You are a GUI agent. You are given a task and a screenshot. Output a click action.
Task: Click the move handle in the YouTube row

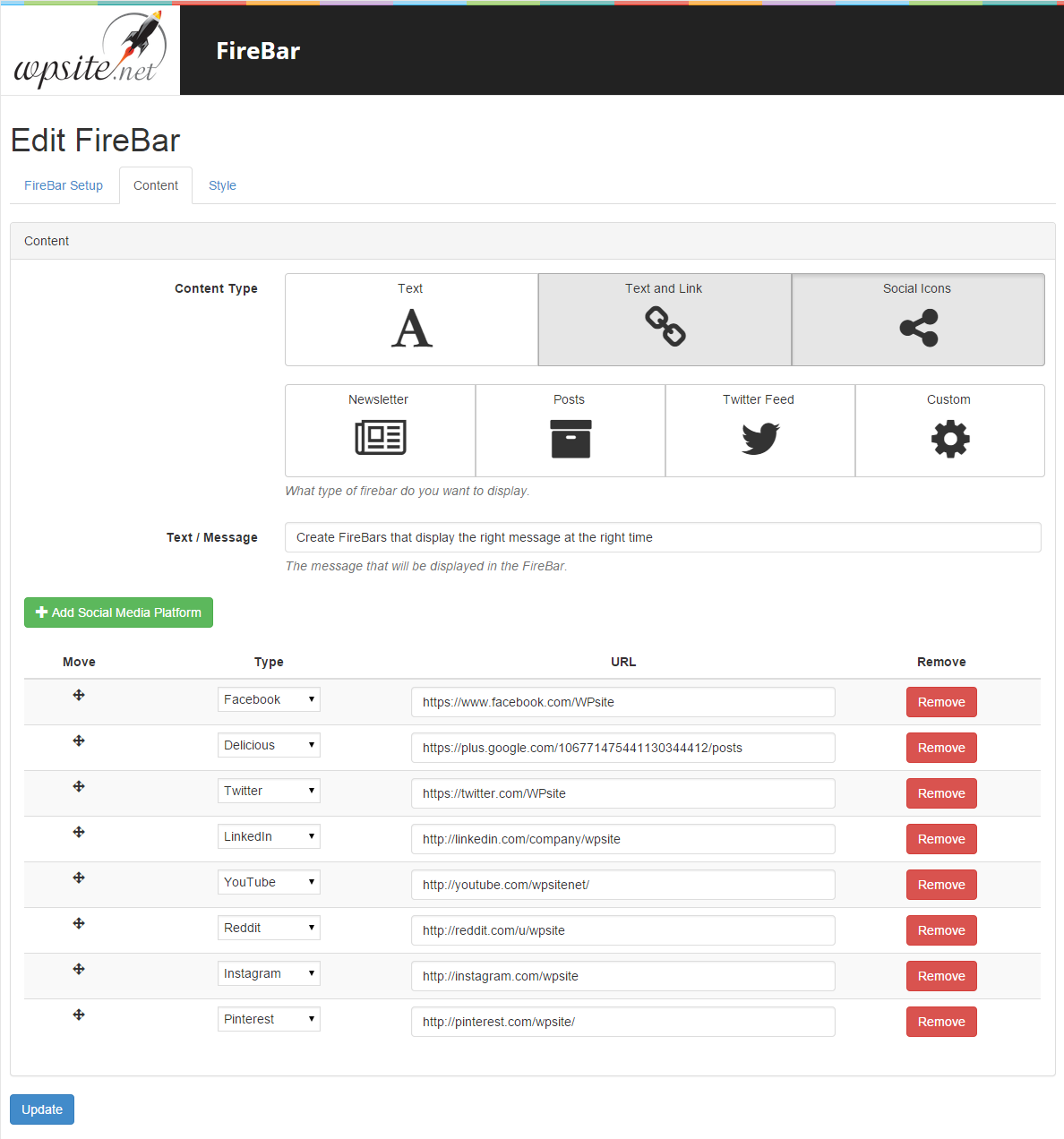79,878
